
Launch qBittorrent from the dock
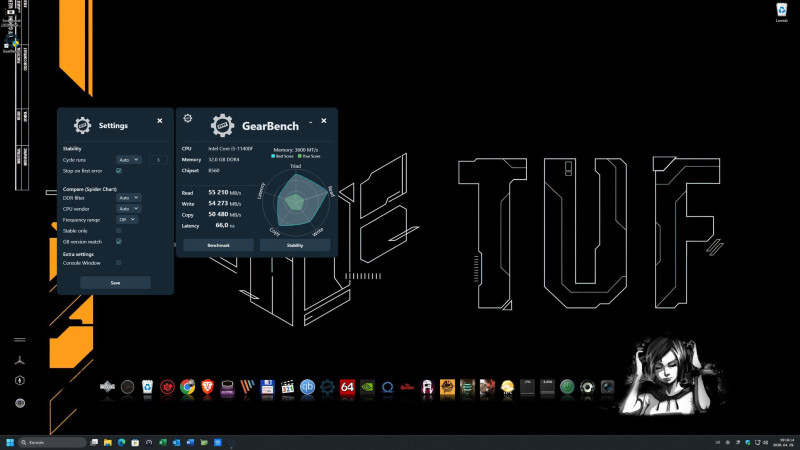click(307, 387)
